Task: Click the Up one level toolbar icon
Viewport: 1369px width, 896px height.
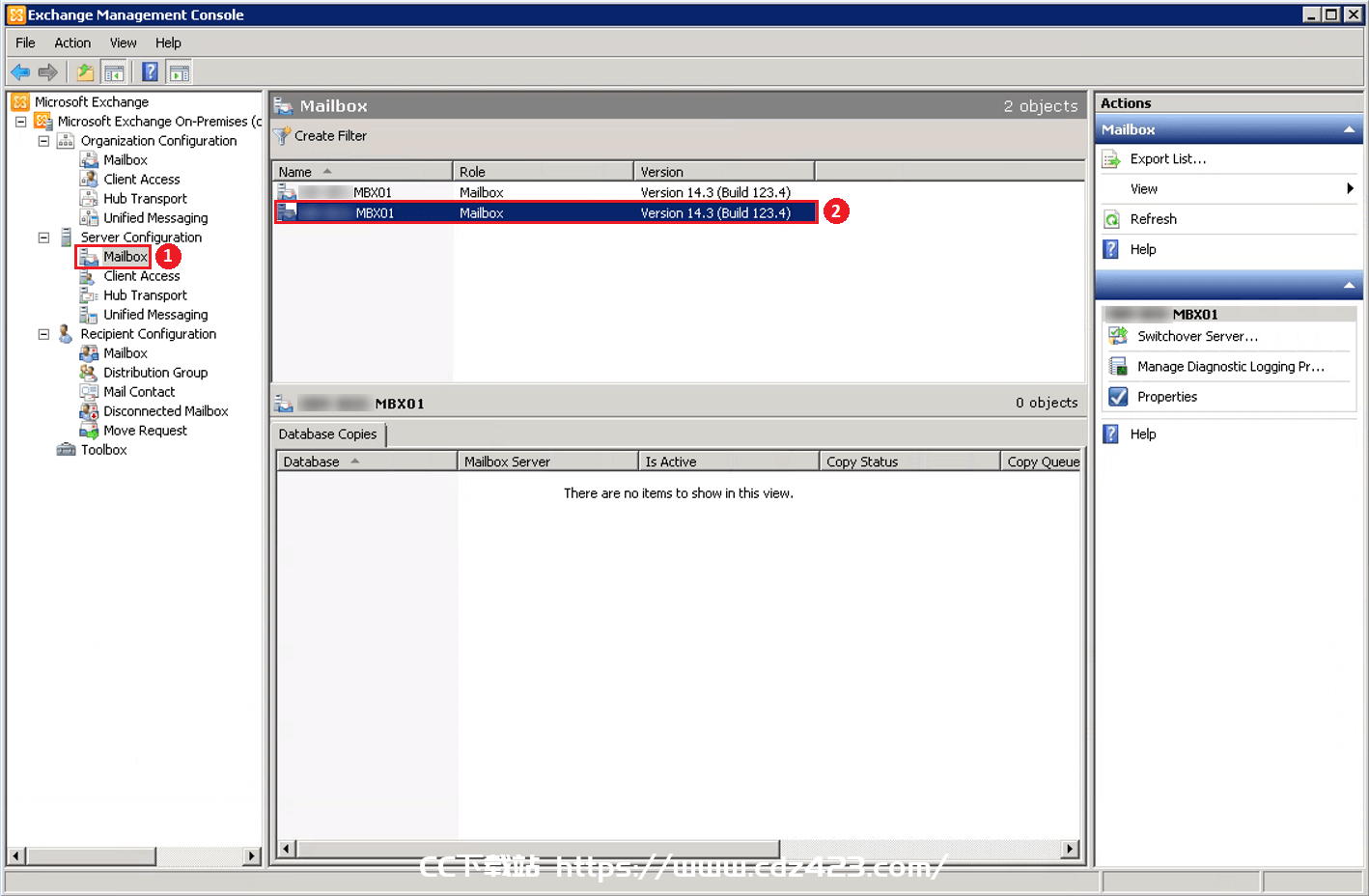Action: pyautogui.click(x=86, y=72)
